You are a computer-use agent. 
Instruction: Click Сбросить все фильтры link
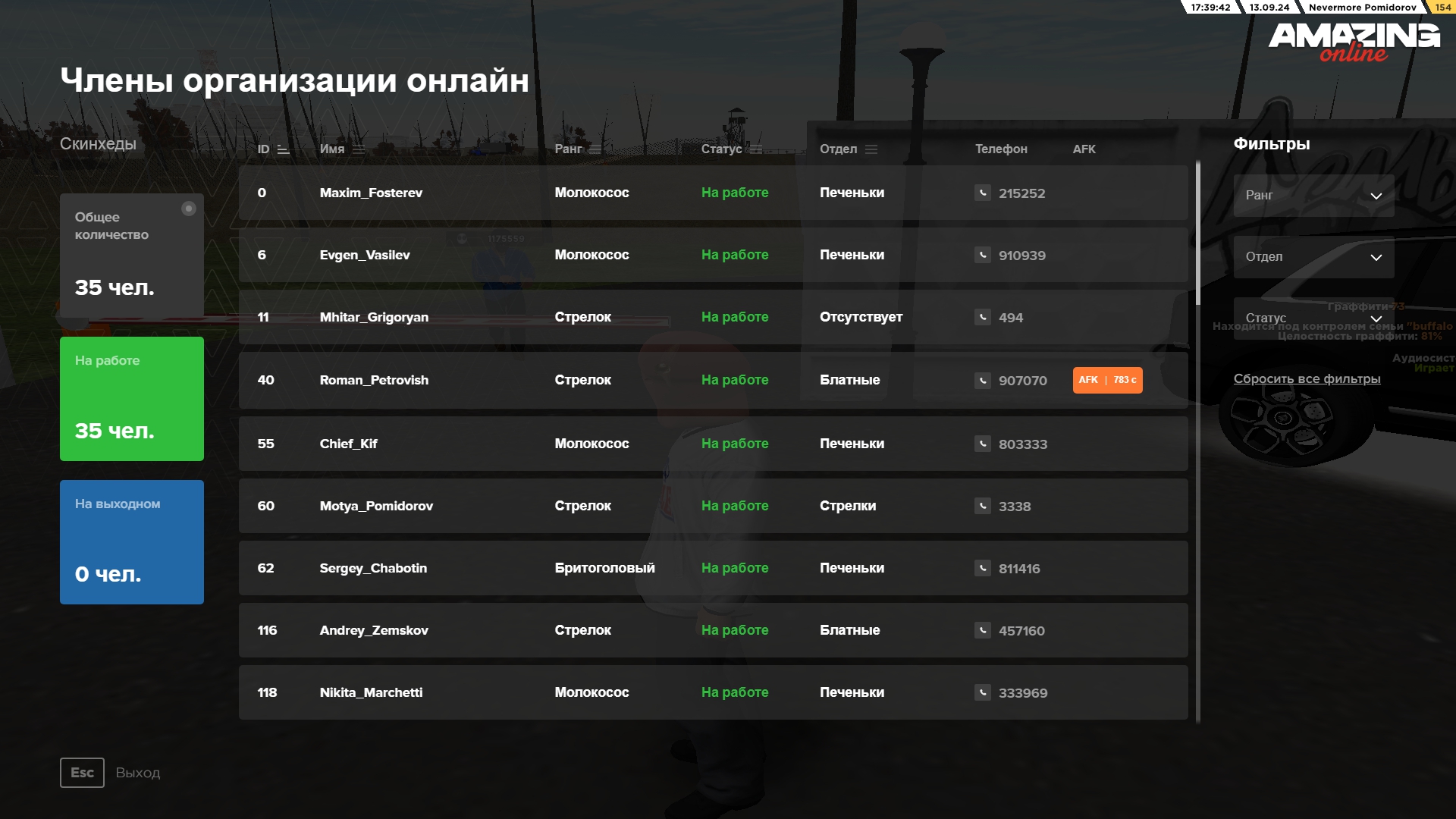point(1307,378)
